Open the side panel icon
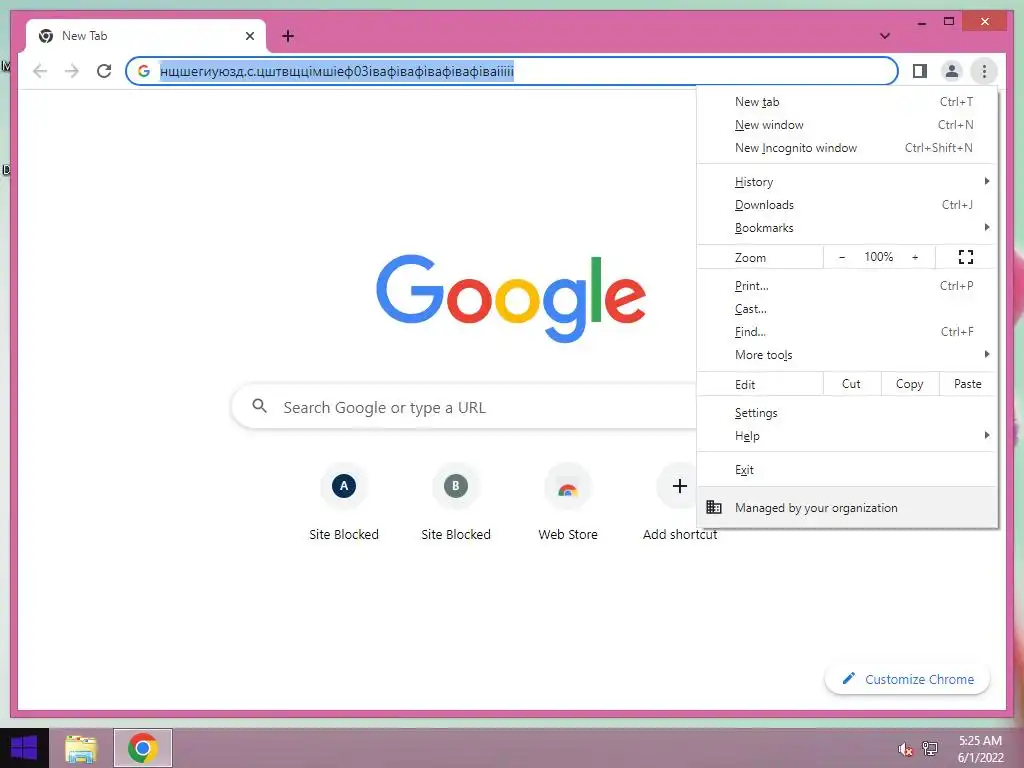This screenshot has height=768, width=1024. click(x=920, y=71)
